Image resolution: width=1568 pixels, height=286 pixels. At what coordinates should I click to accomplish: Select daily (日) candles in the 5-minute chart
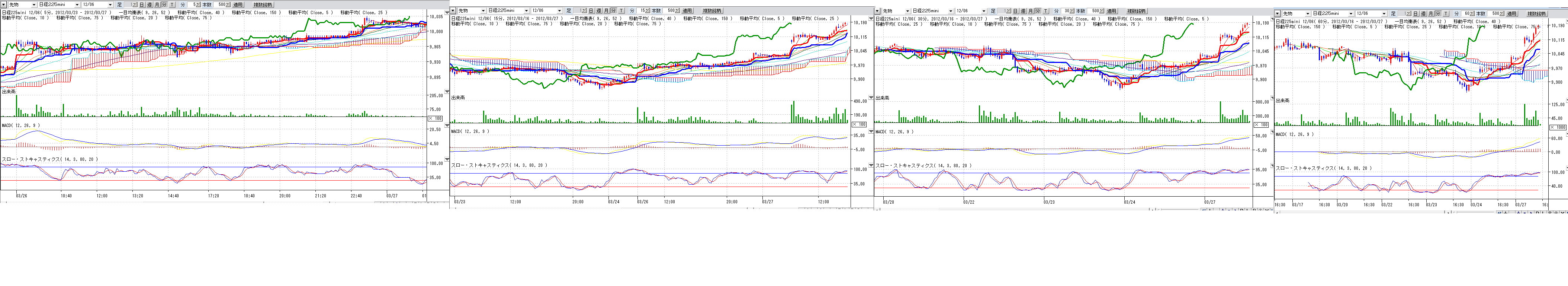click(x=142, y=5)
